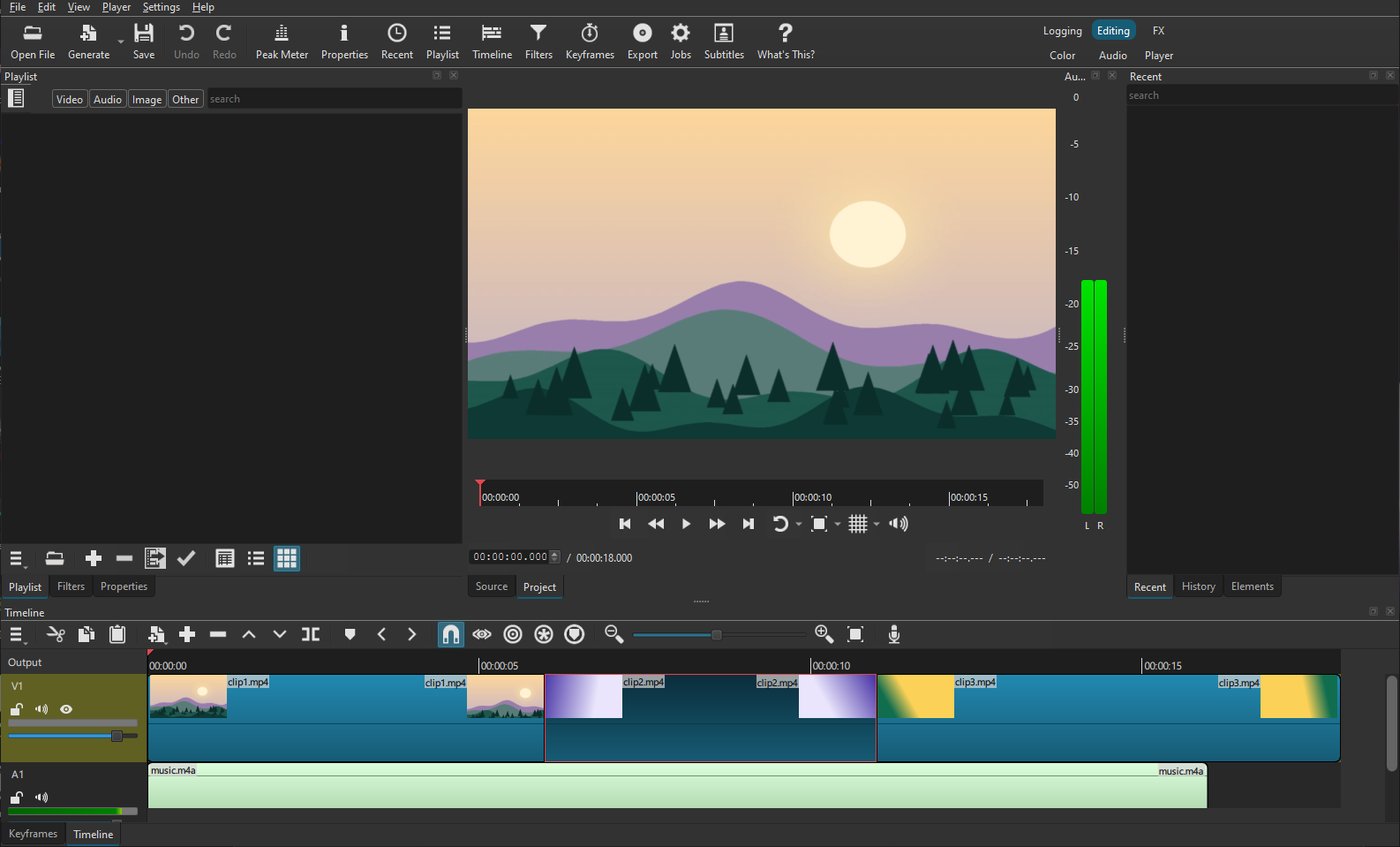Split clip at playhead

pyautogui.click(x=310, y=634)
